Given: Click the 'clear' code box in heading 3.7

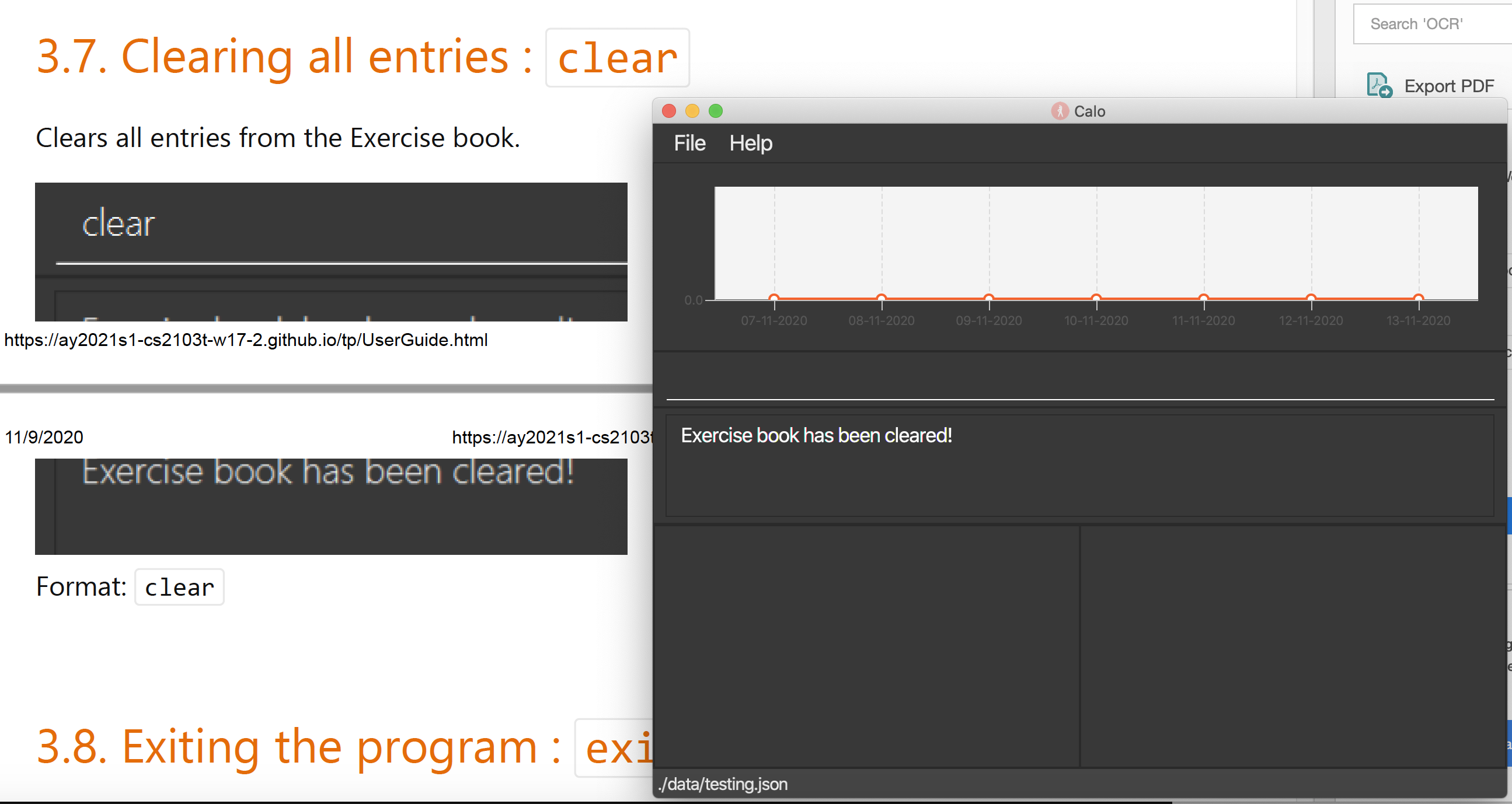Looking at the screenshot, I should tap(617, 58).
